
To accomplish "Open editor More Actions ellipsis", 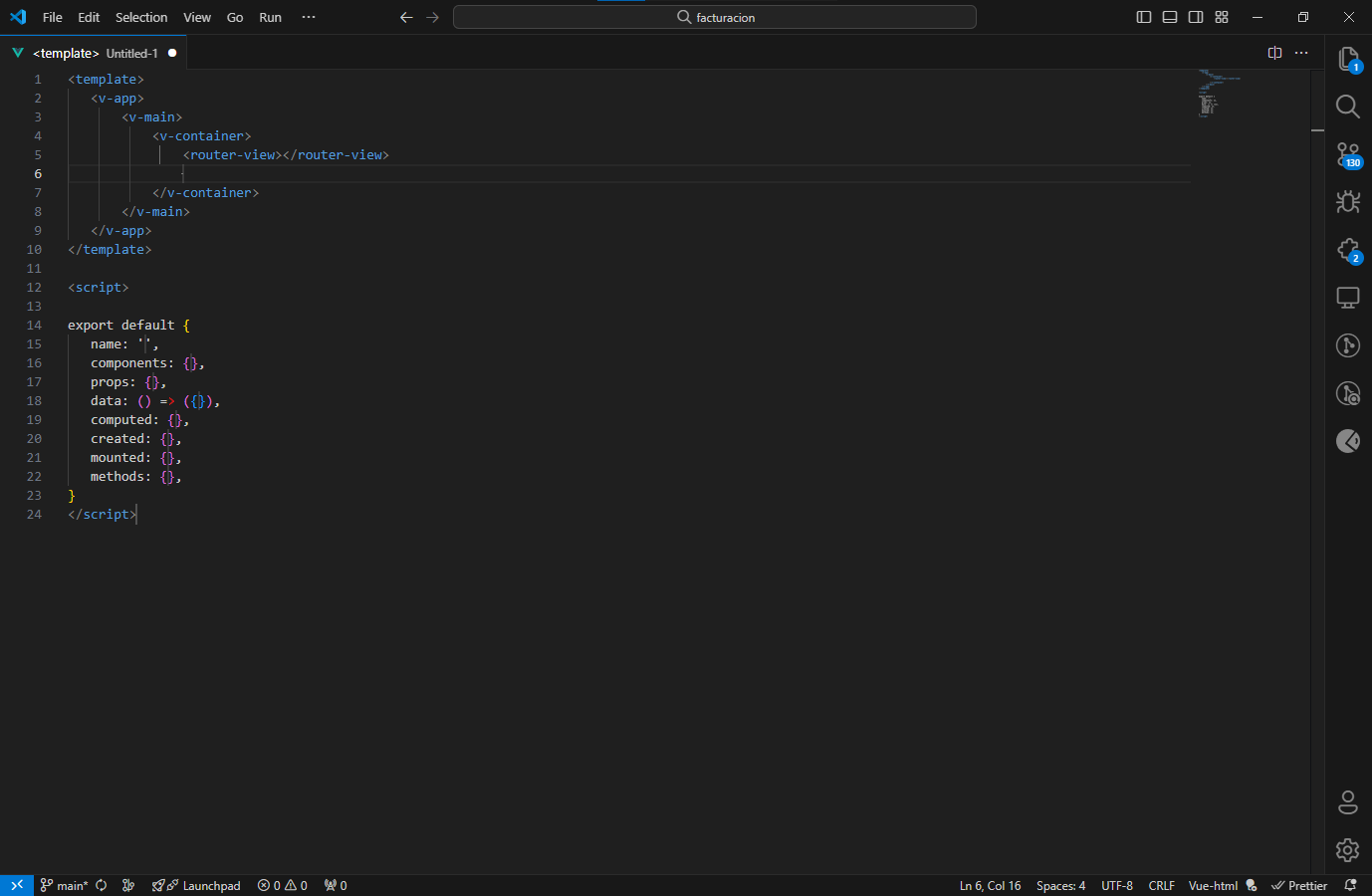I will [x=1301, y=53].
